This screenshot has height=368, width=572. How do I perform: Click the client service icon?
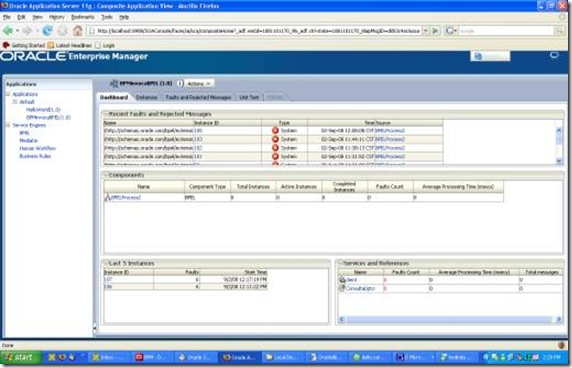click(x=342, y=280)
